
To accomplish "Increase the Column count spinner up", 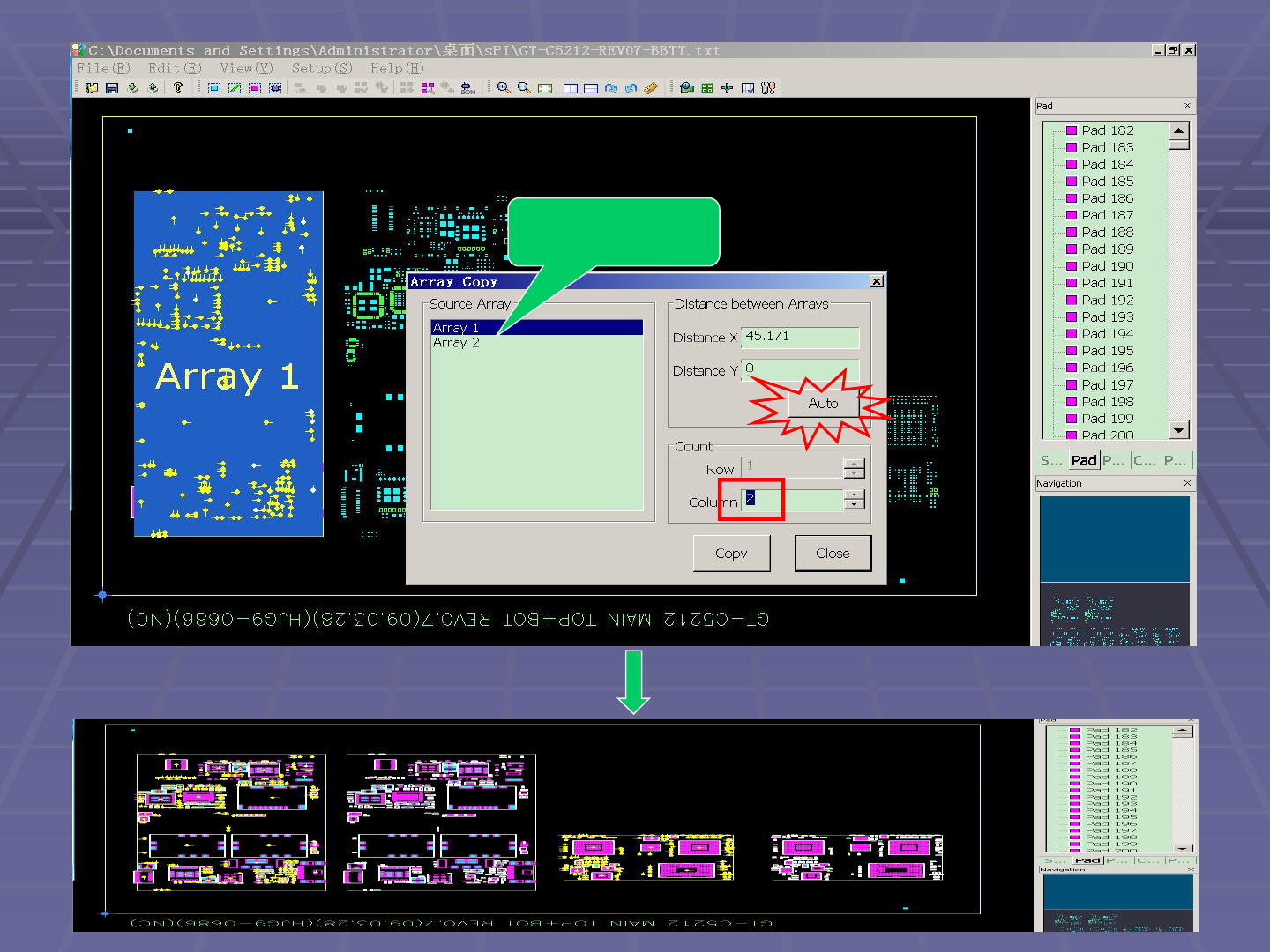I will click(854, 495).
